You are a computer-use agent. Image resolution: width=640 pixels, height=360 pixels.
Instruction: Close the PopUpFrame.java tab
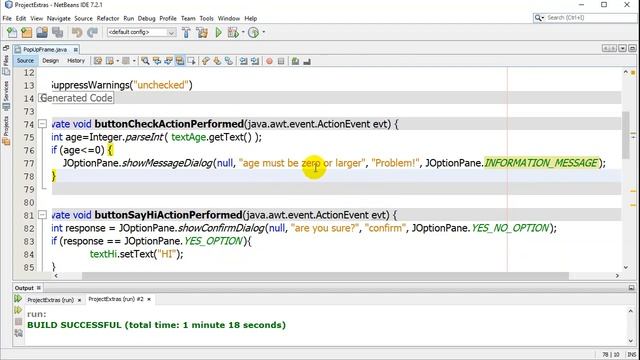(x=76, y=49)
